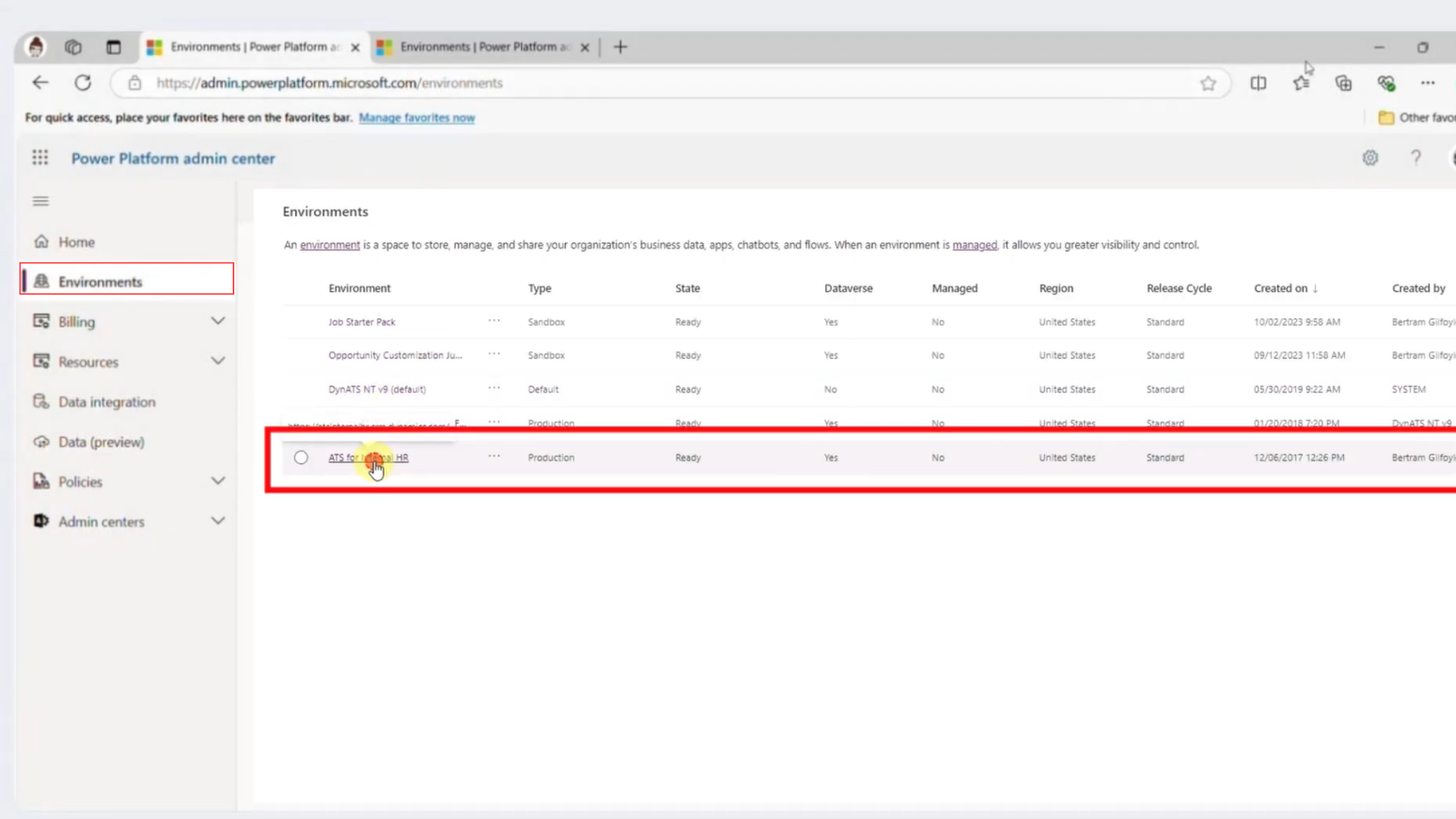Open the browser profile avatar

click(36, 47)
